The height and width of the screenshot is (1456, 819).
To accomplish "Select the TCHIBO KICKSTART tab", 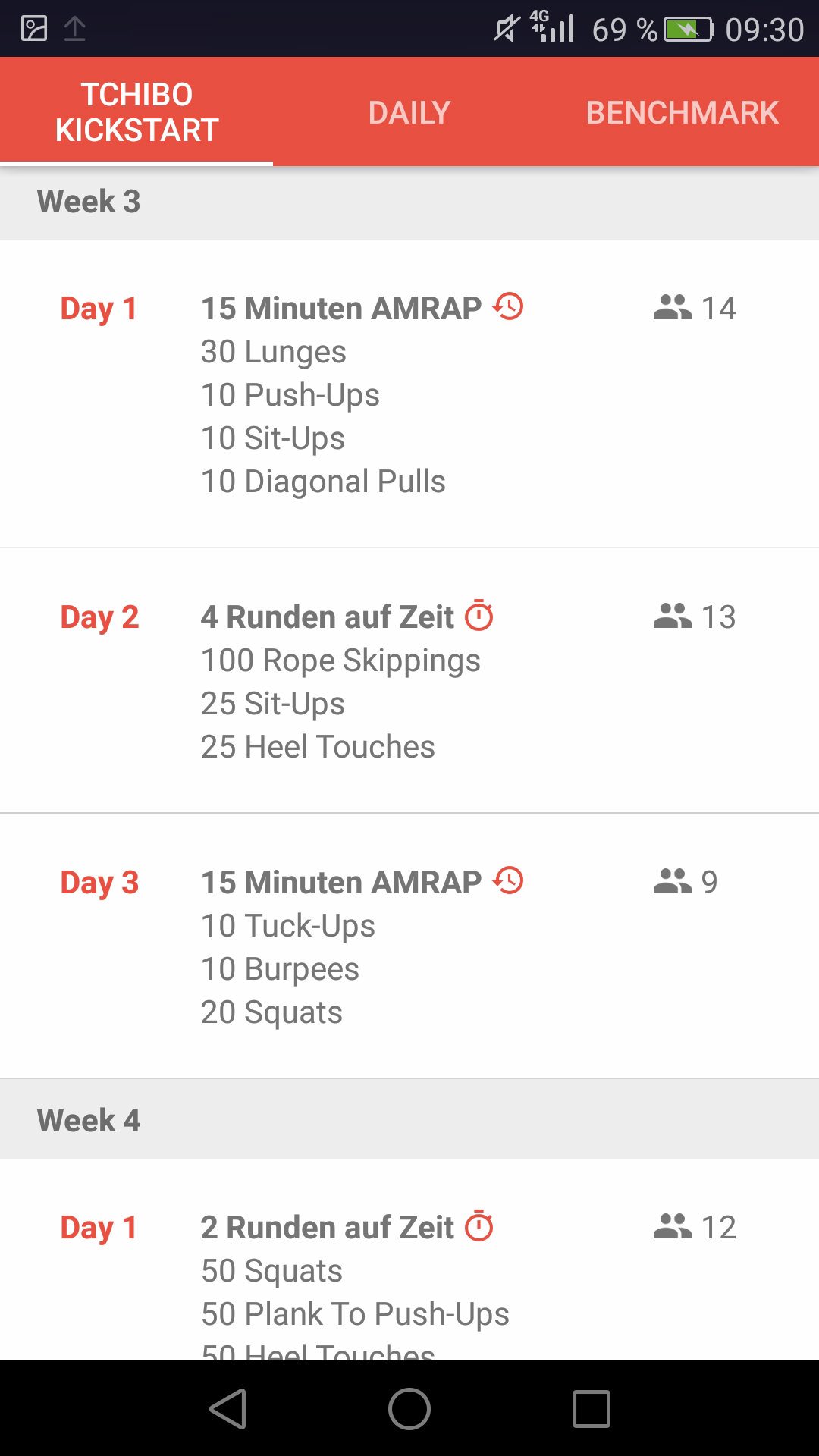I will pos(136,112).
